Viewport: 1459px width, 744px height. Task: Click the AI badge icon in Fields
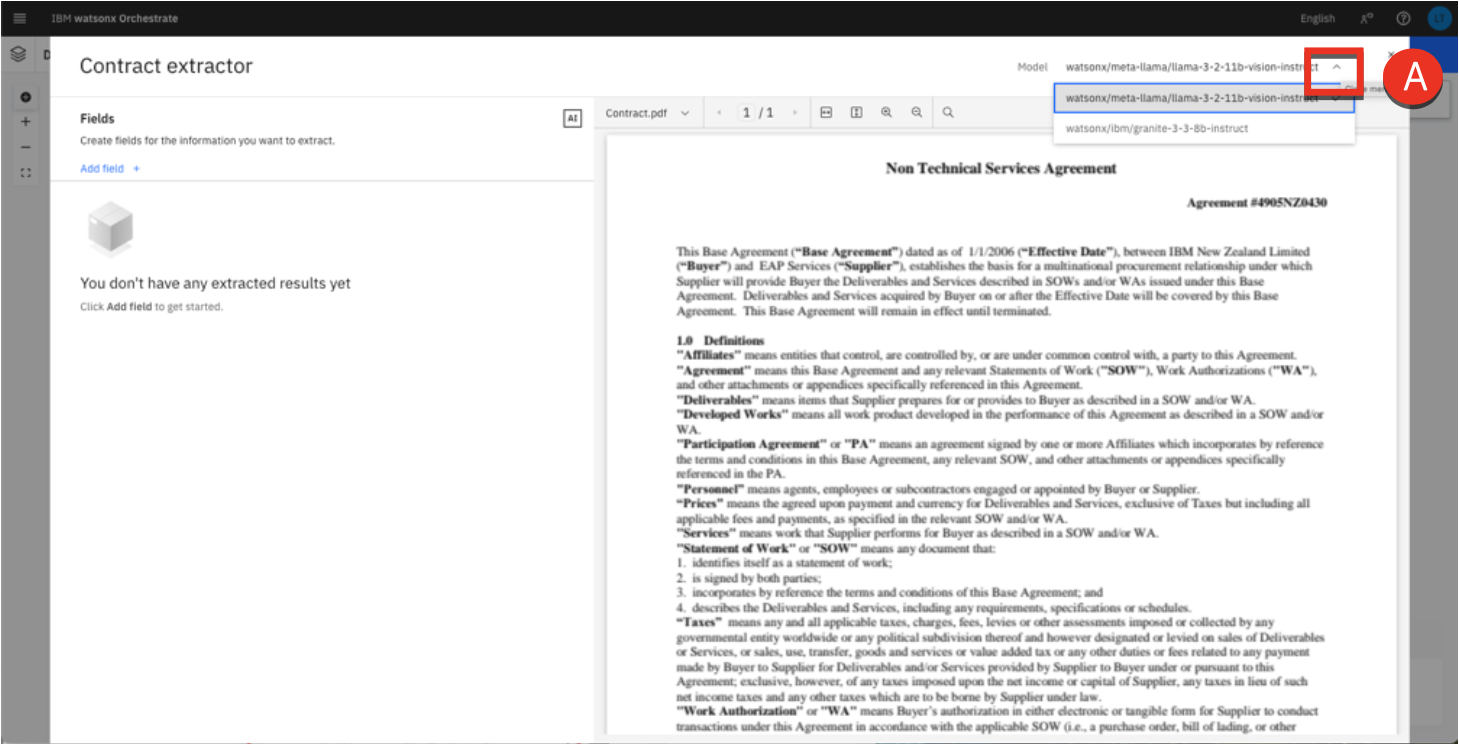coord(572,118)
